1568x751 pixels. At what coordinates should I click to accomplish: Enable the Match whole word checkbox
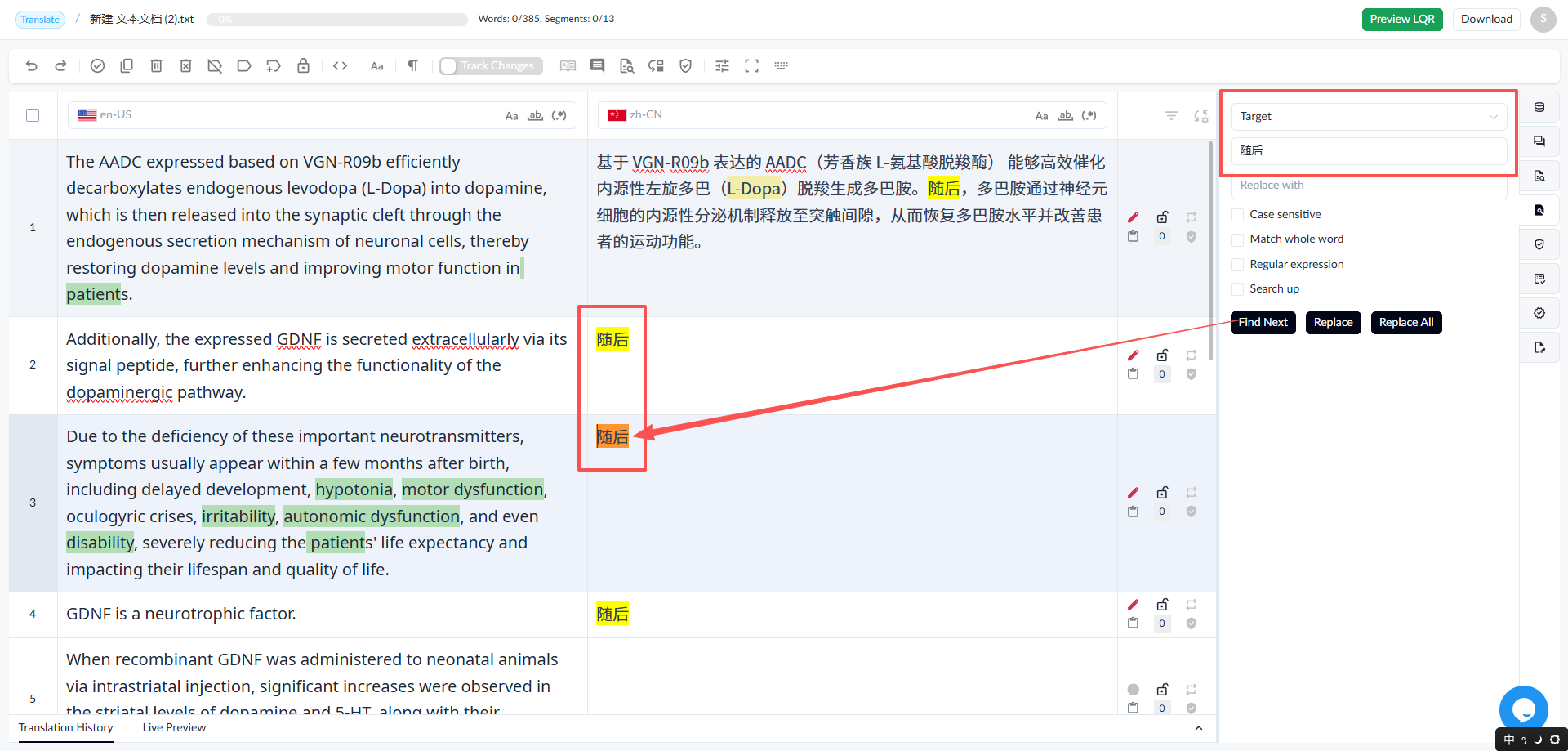(x=1237, y=239)
